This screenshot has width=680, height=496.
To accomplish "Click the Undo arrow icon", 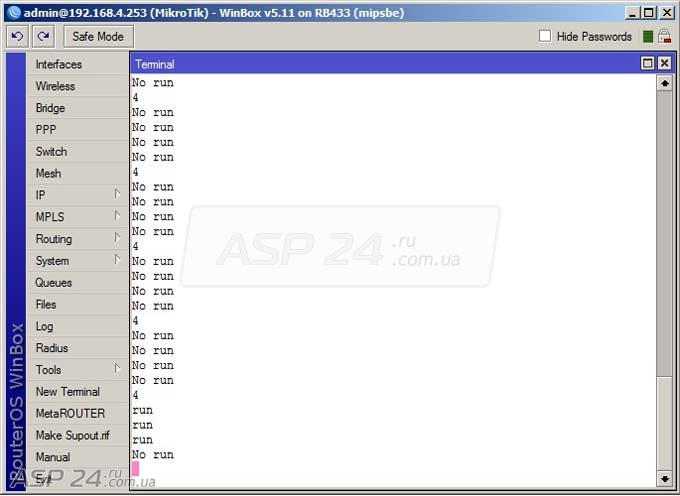I will coord(17,36).
